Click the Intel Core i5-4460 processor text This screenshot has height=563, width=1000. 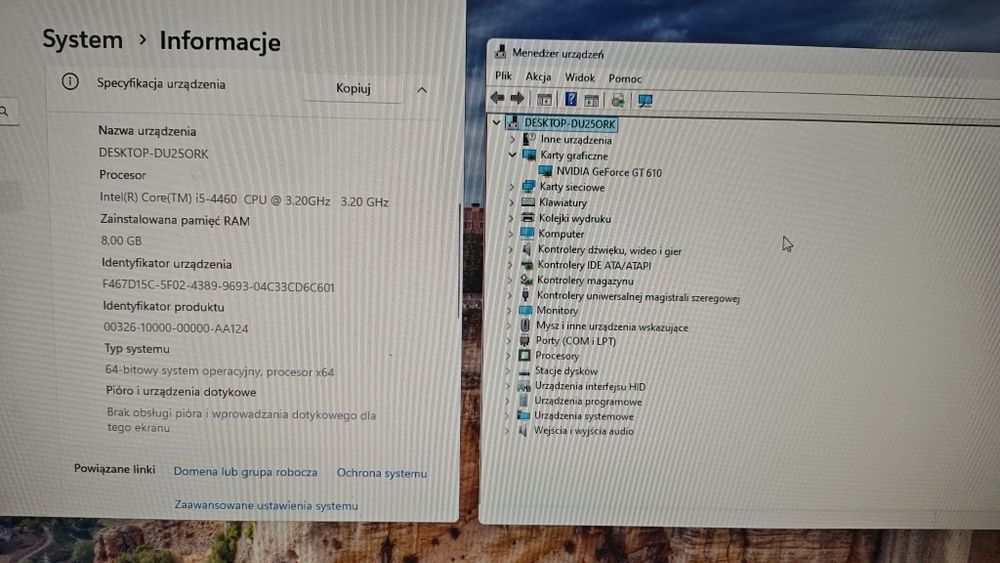coord(244,200)
